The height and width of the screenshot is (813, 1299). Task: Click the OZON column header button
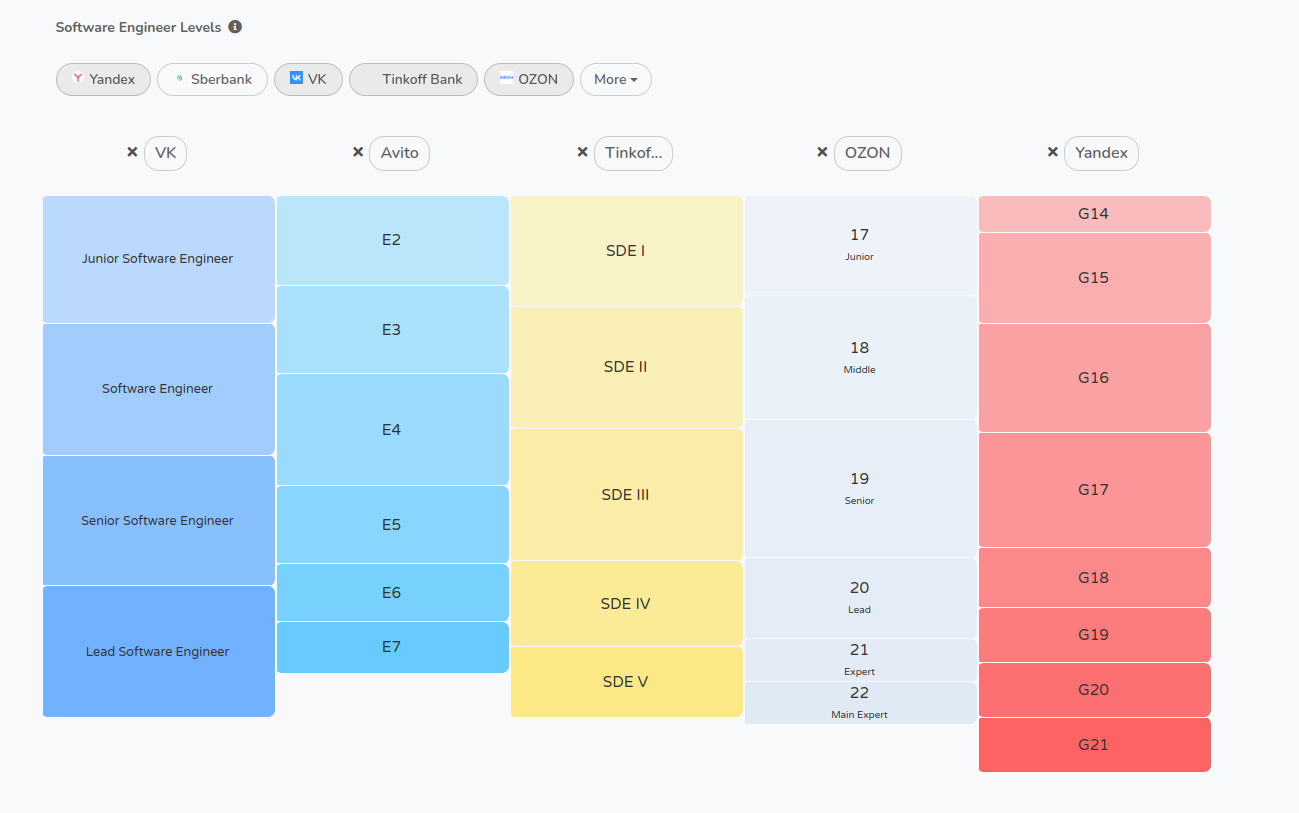[x=868, y=153]
